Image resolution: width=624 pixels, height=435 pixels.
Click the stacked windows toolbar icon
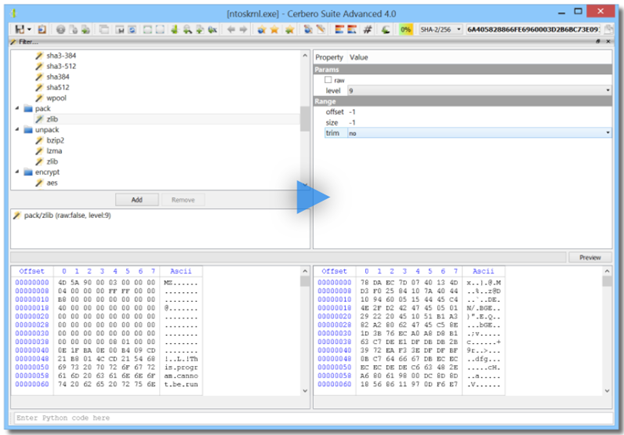click(x=104, y=29)
